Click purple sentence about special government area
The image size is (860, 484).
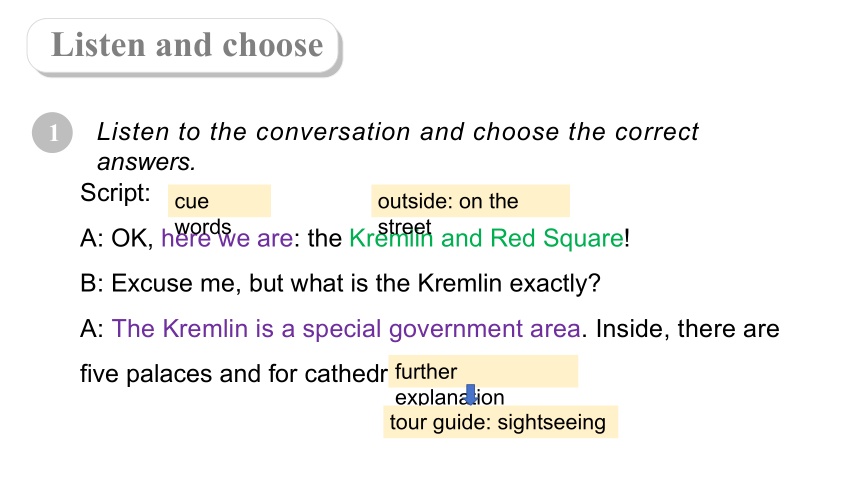(346, 329)
